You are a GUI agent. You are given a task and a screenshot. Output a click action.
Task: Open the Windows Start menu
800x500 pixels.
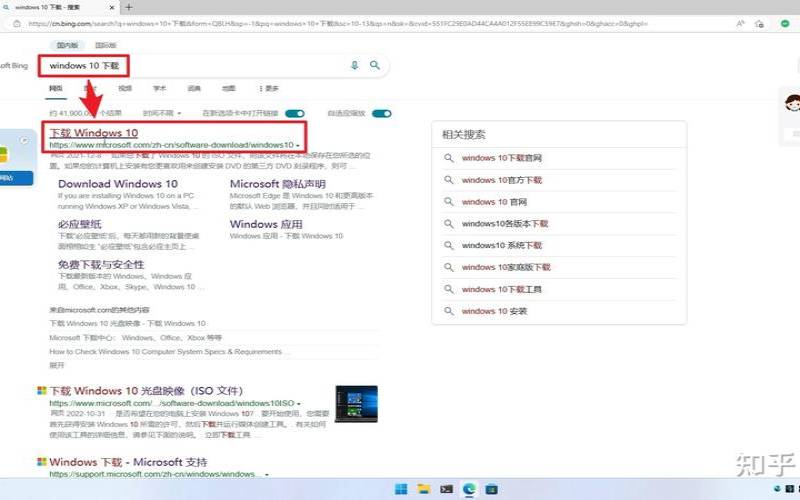[x=402, y=489]
